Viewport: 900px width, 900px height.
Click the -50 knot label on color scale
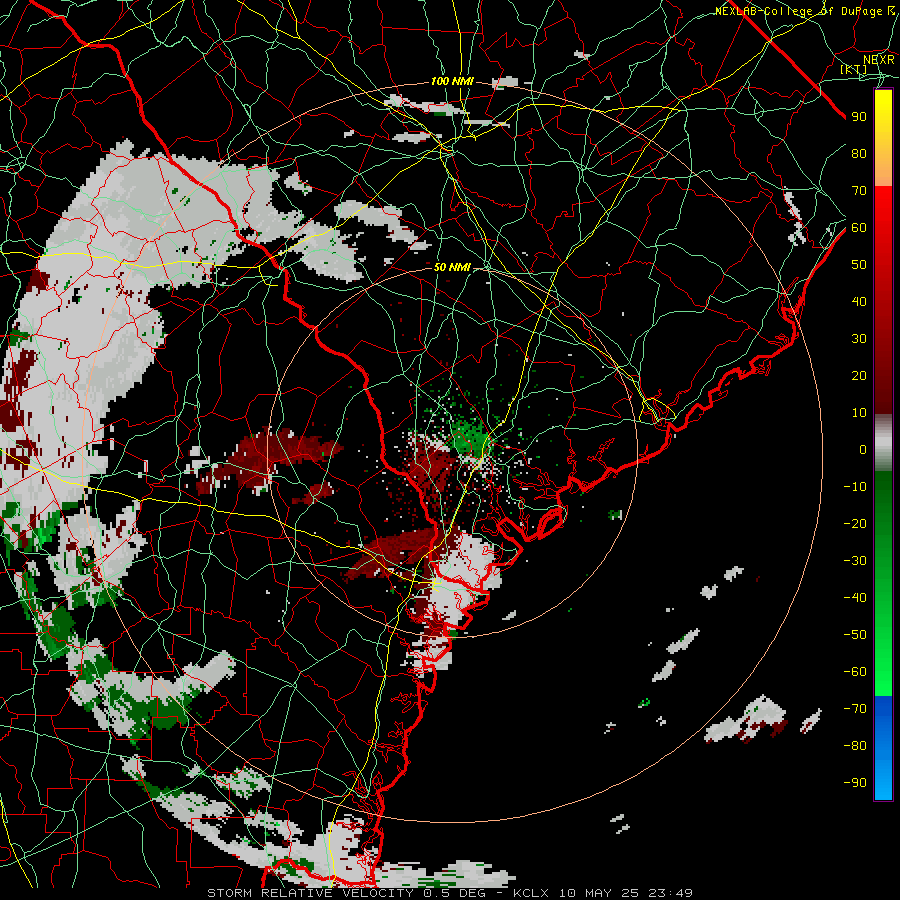coord(855,635)
